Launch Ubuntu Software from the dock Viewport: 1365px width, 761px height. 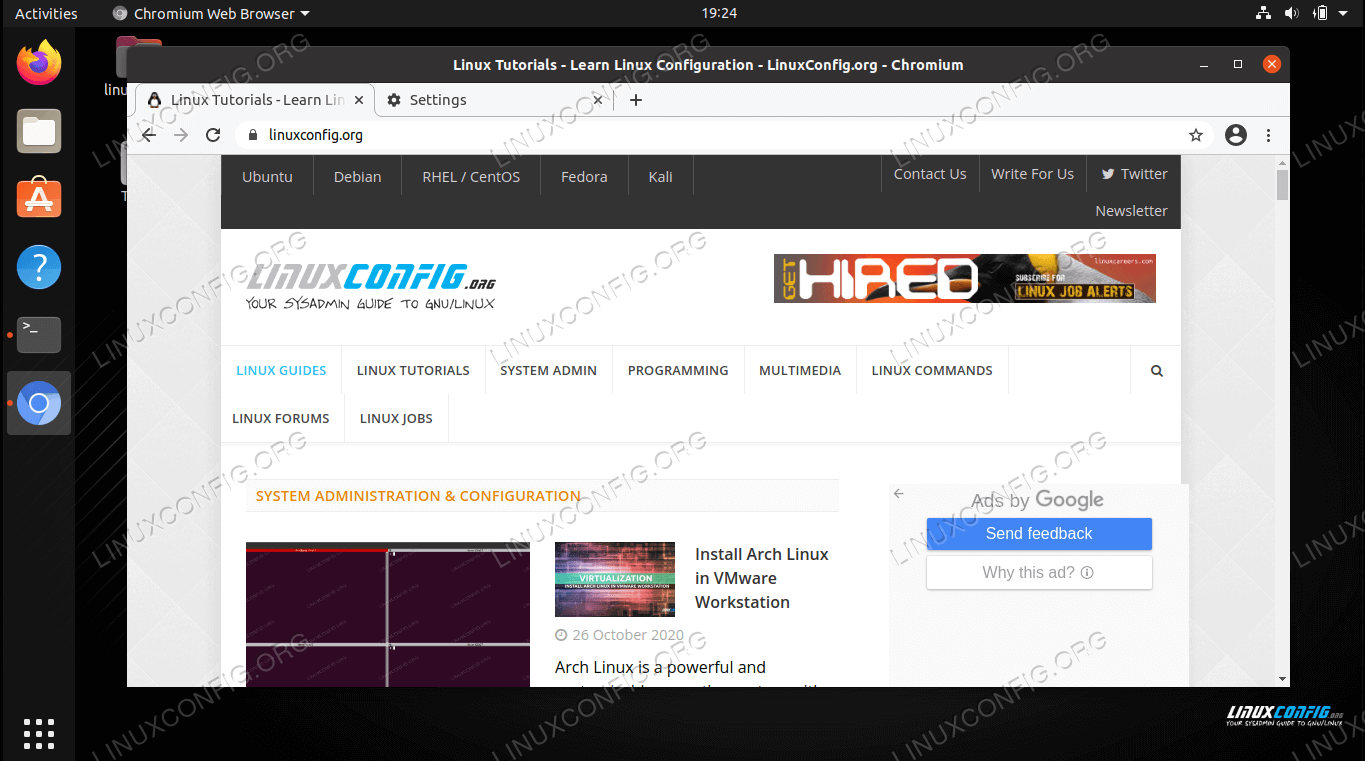pyautogui.click(x=39, y=198)
